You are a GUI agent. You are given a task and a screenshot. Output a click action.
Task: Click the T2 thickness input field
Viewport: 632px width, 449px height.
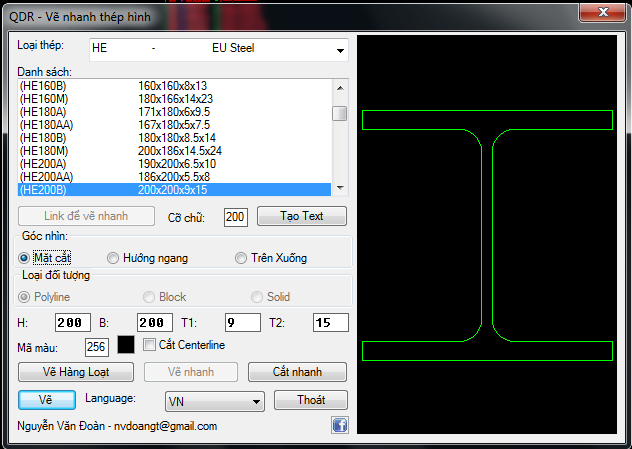click(x=331, y=322)
